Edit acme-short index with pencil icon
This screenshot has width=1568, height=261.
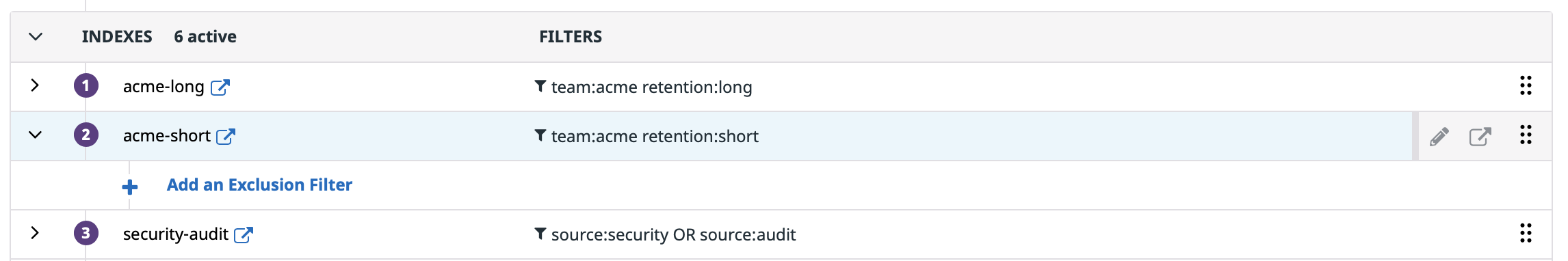tap(1439, 136)
